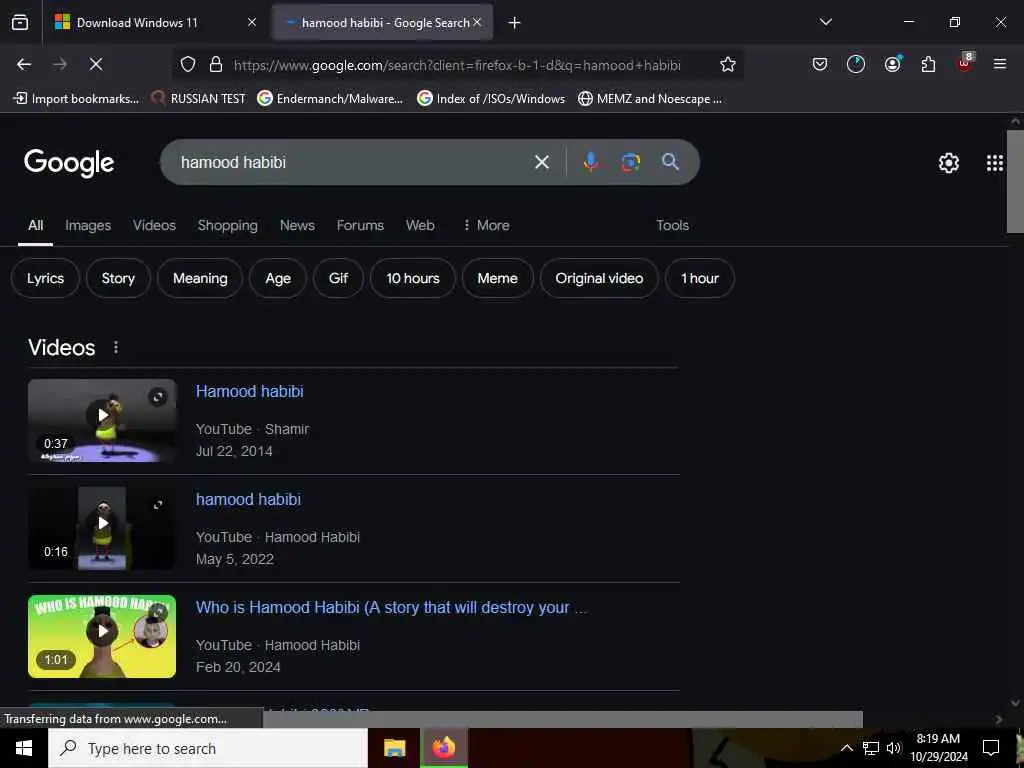Open the Extensions puzzle icon
Viewport: 1024px width, 768px height.
[928, 64]
